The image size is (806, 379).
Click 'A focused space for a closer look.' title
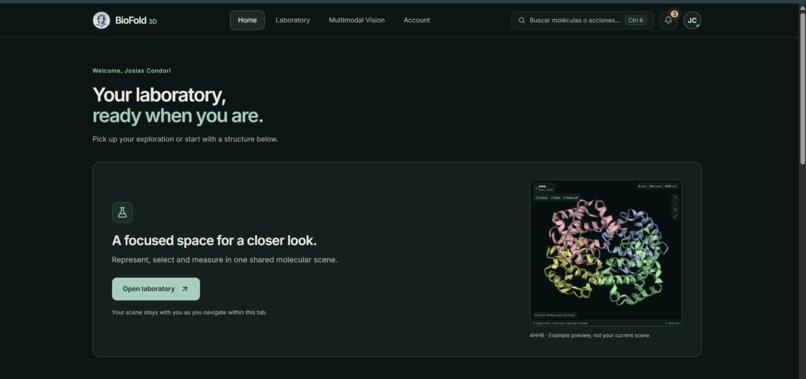(x=214, y=241)
